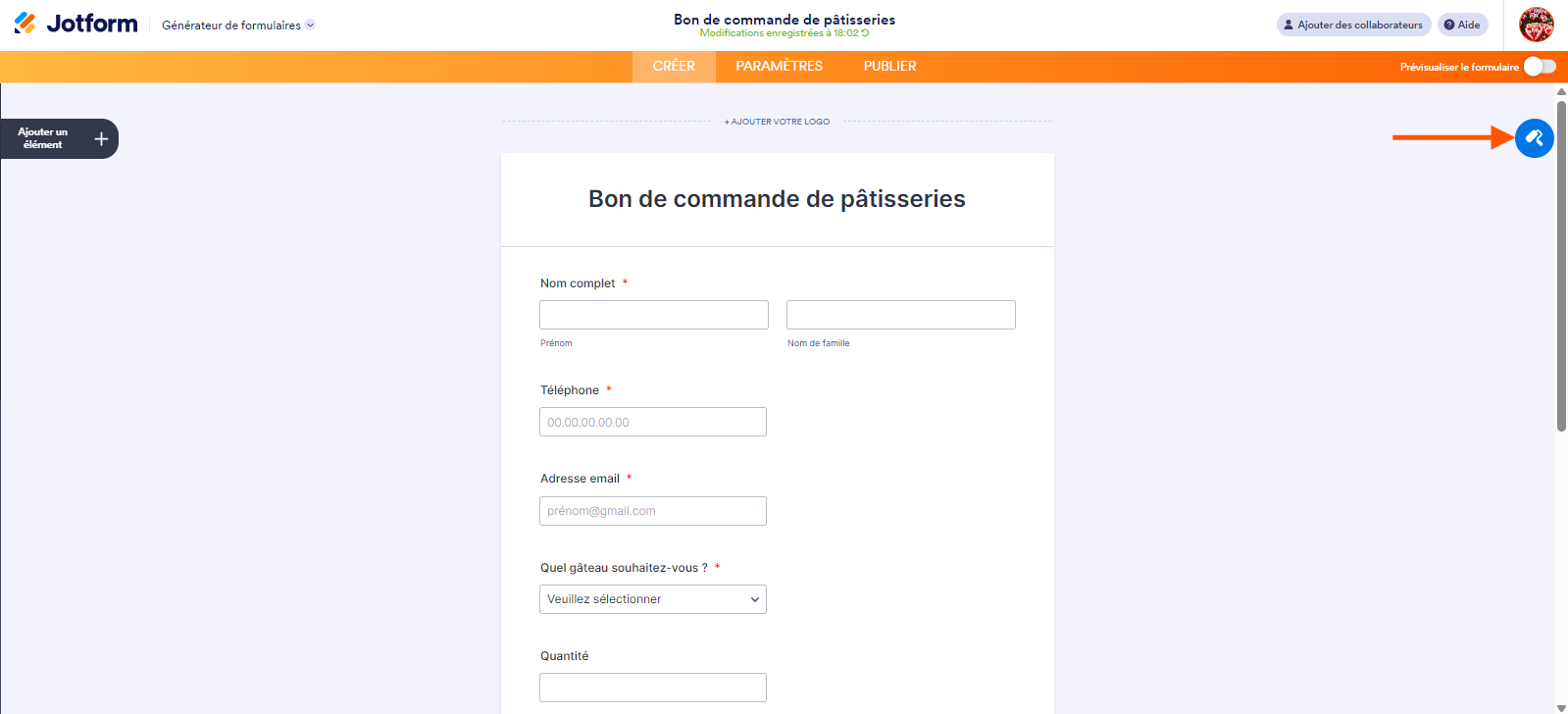Viewport: 1568px width, 714px height.
Task: Open the Form Designer paint roller icon
Action: tap(1534, 138)
